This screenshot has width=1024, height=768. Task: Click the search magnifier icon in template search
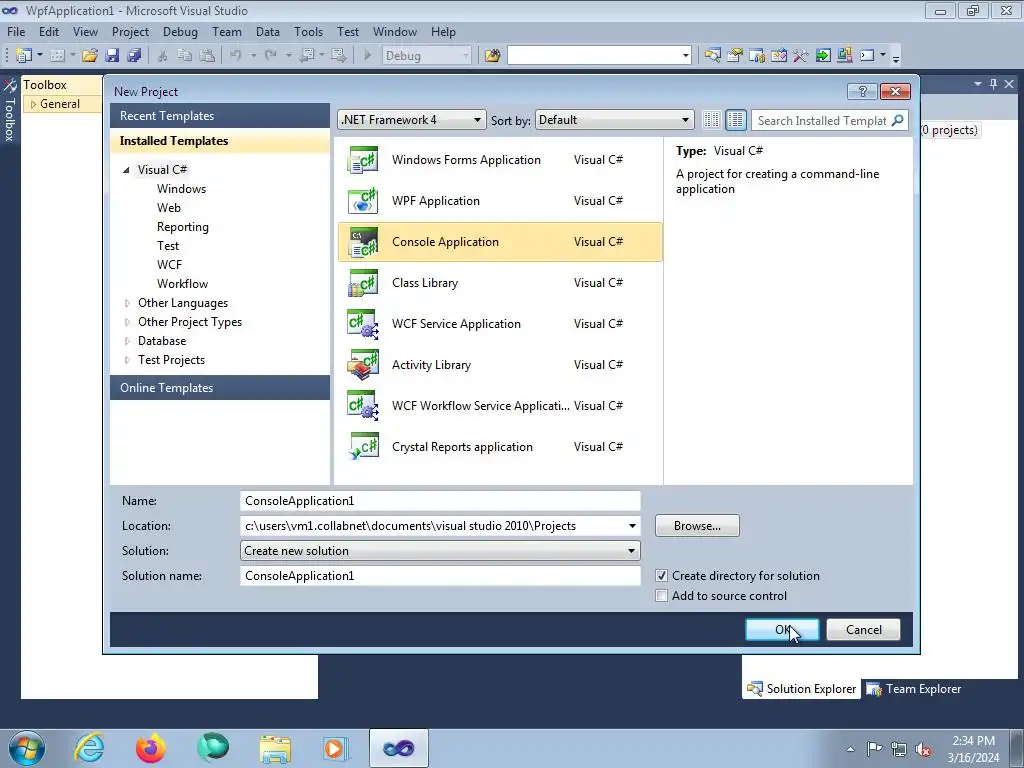pos(897,120)
